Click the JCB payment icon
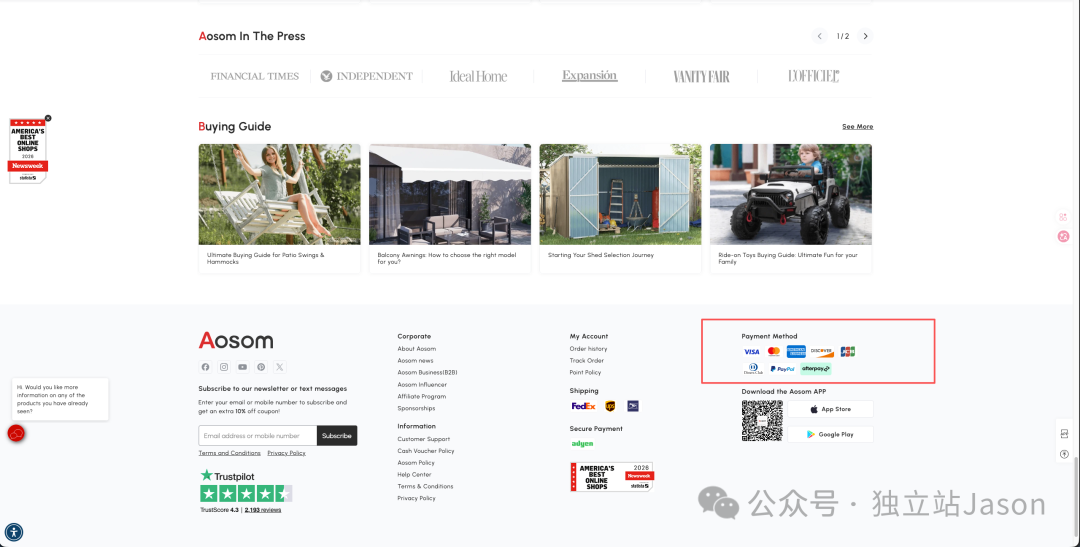Screen dimensions: 1080x547 pos(847,351)
